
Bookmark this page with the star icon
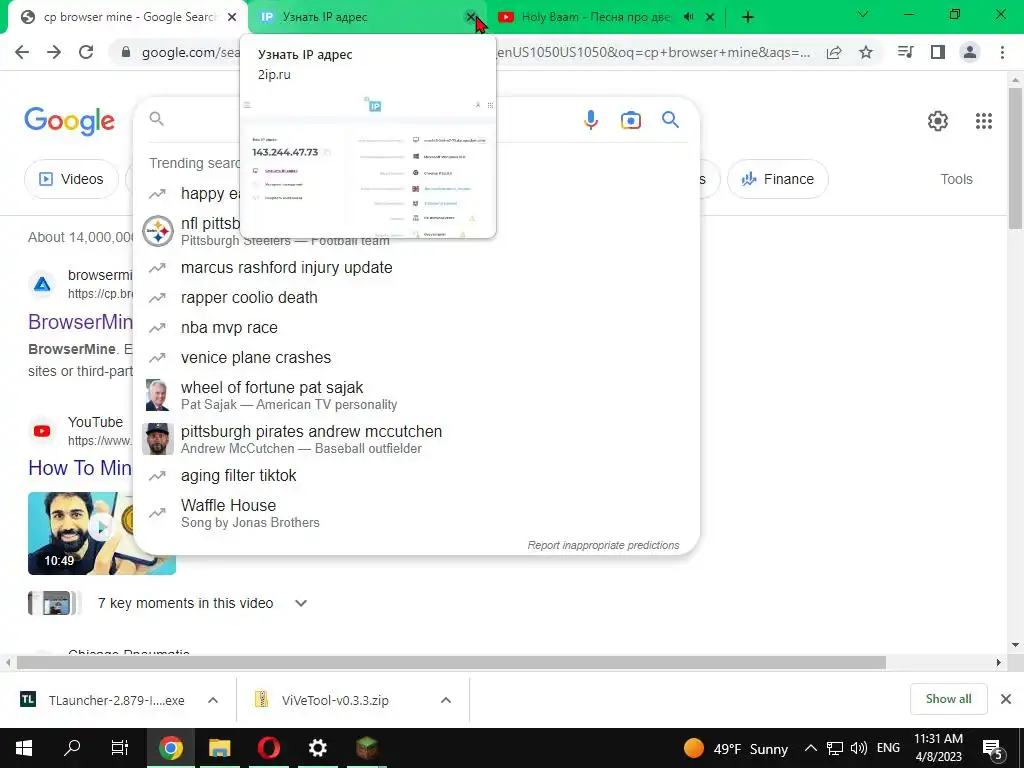[866, 52]
